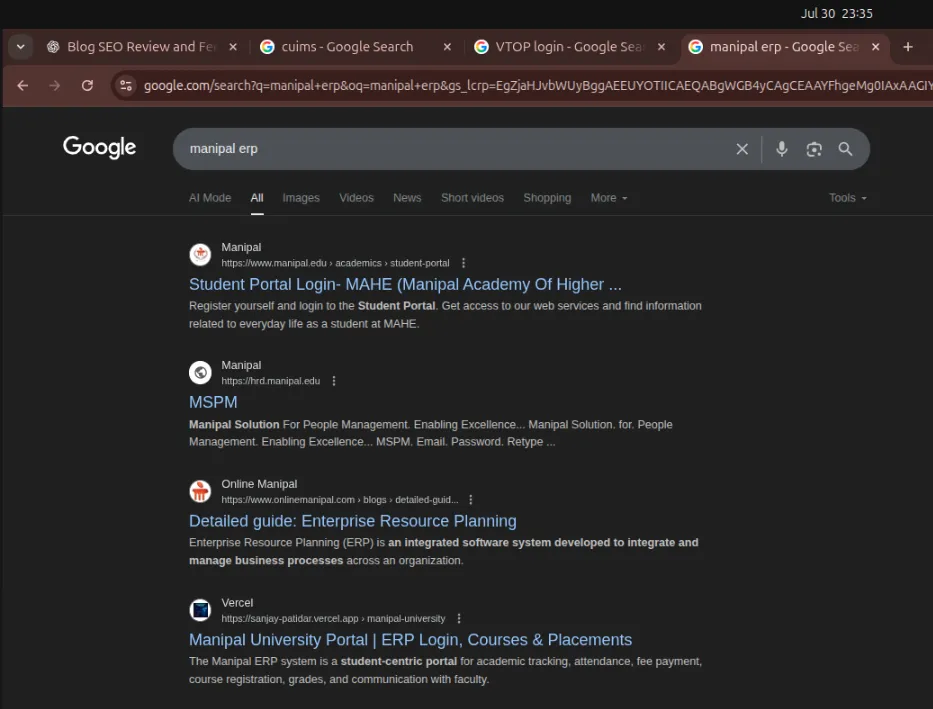
Task: Expand the More filters dropdown
Action: 609,198
